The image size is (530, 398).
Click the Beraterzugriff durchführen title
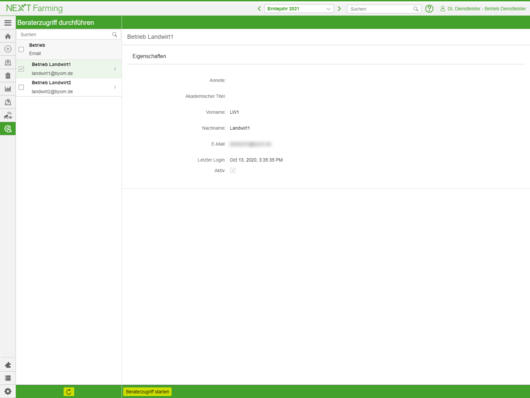(56, 23)
